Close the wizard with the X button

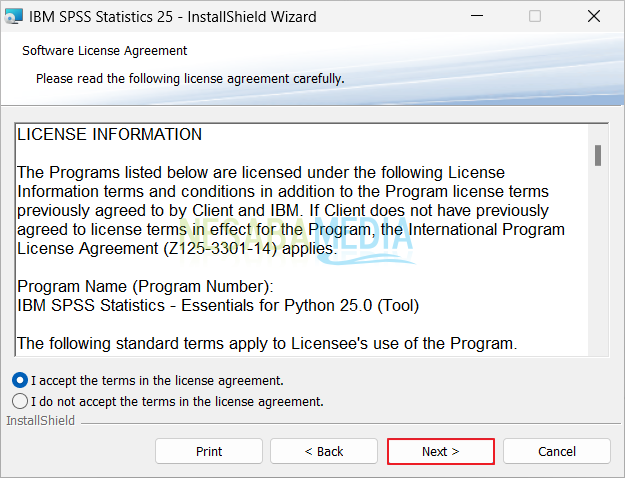594,16
